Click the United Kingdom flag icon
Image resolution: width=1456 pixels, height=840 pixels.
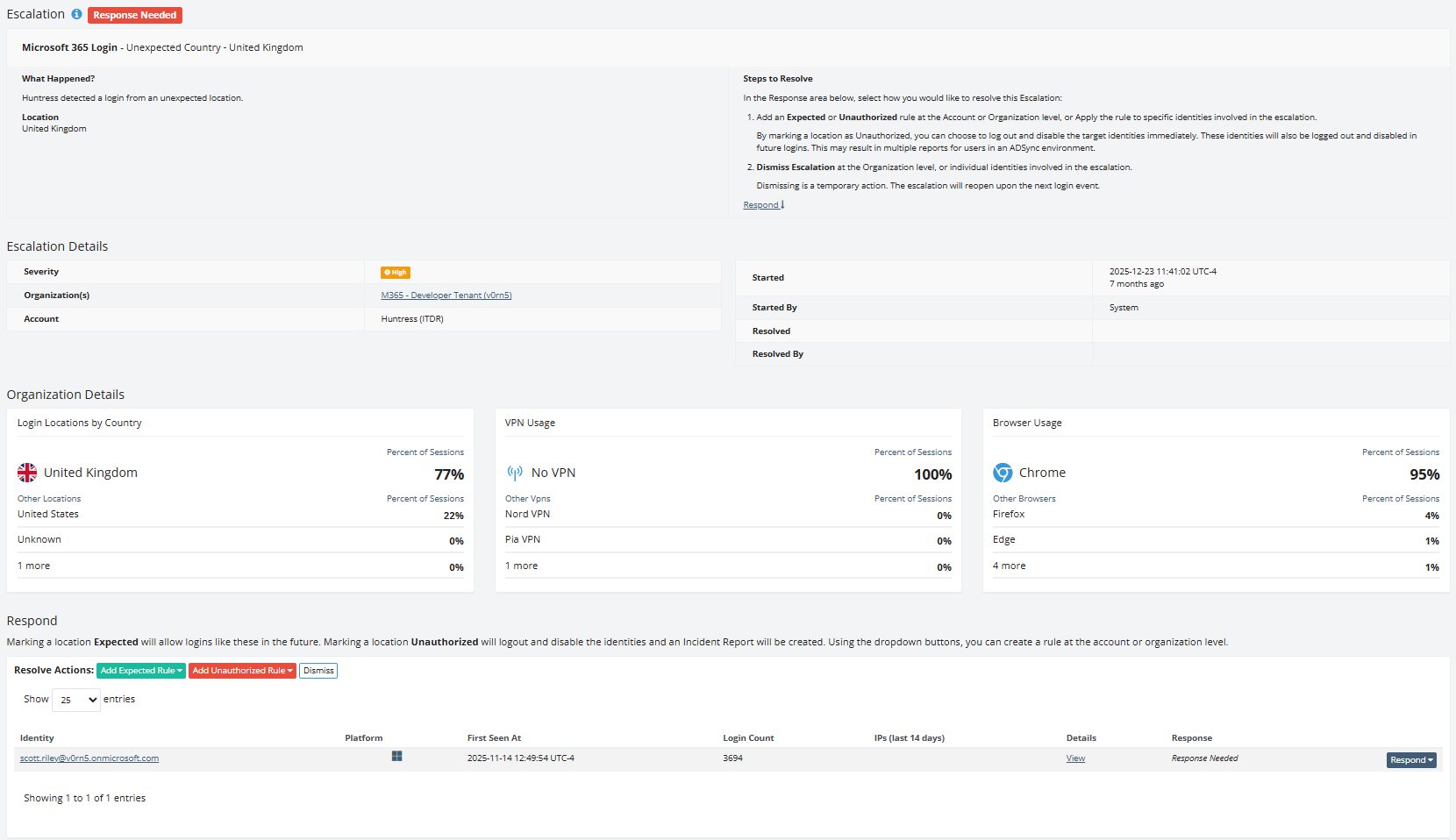coord(27,473)
